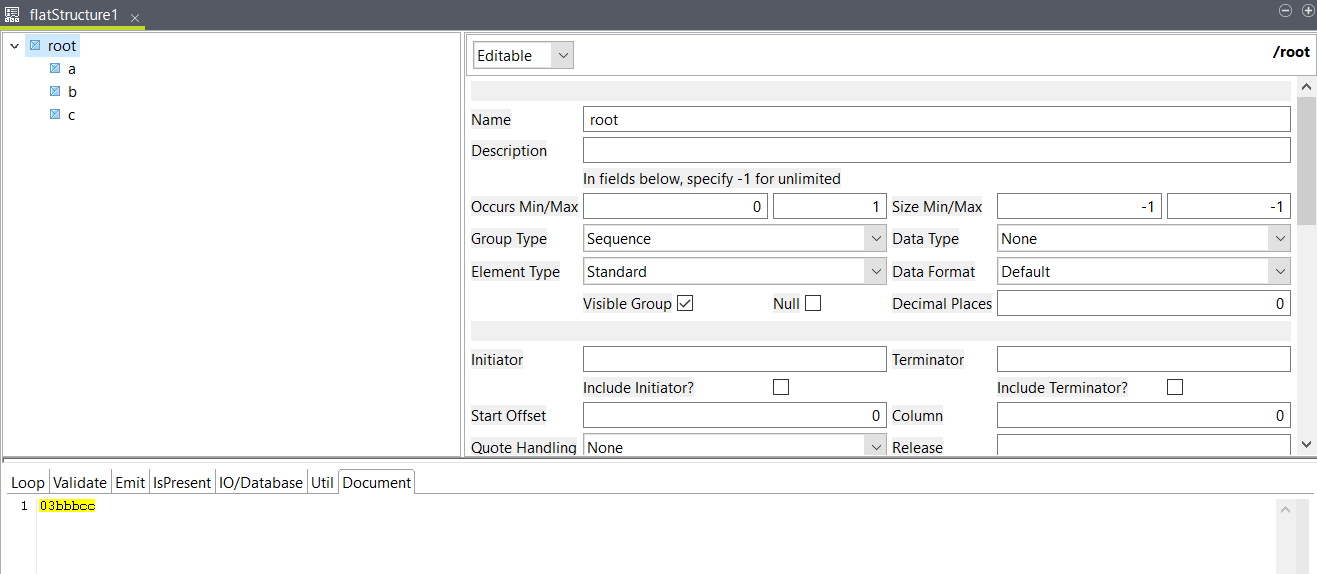
Task: Click the icon beside element b
Action: click(55, 92)
